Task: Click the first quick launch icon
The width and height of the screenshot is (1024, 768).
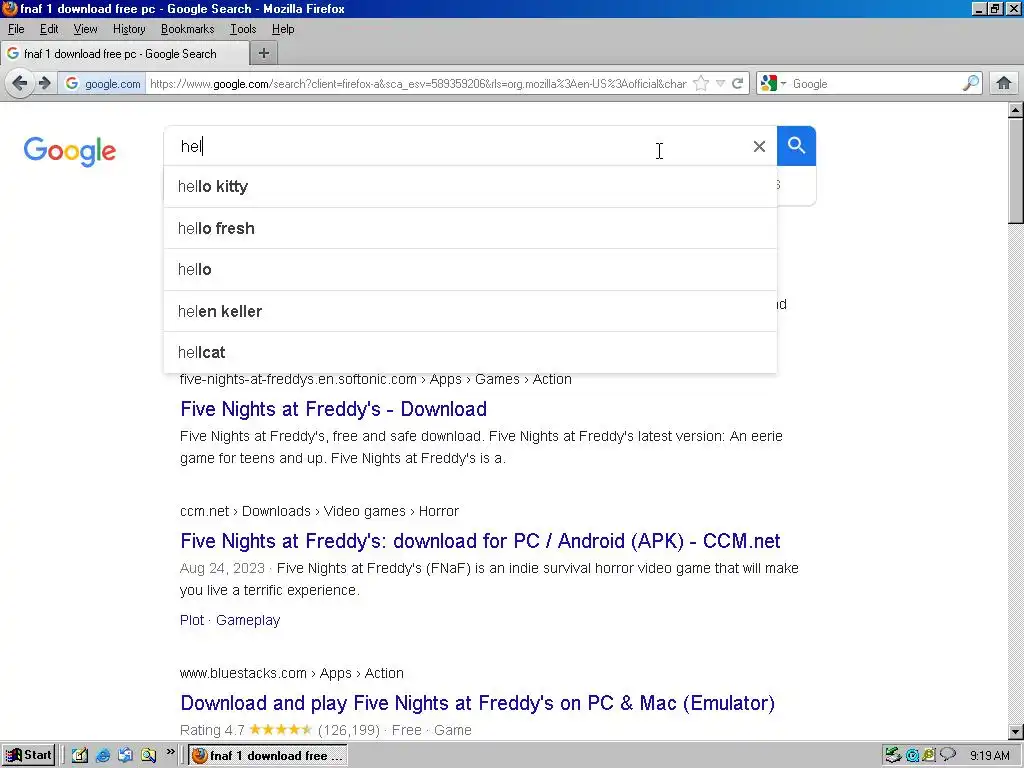Action: pos(80,756)
